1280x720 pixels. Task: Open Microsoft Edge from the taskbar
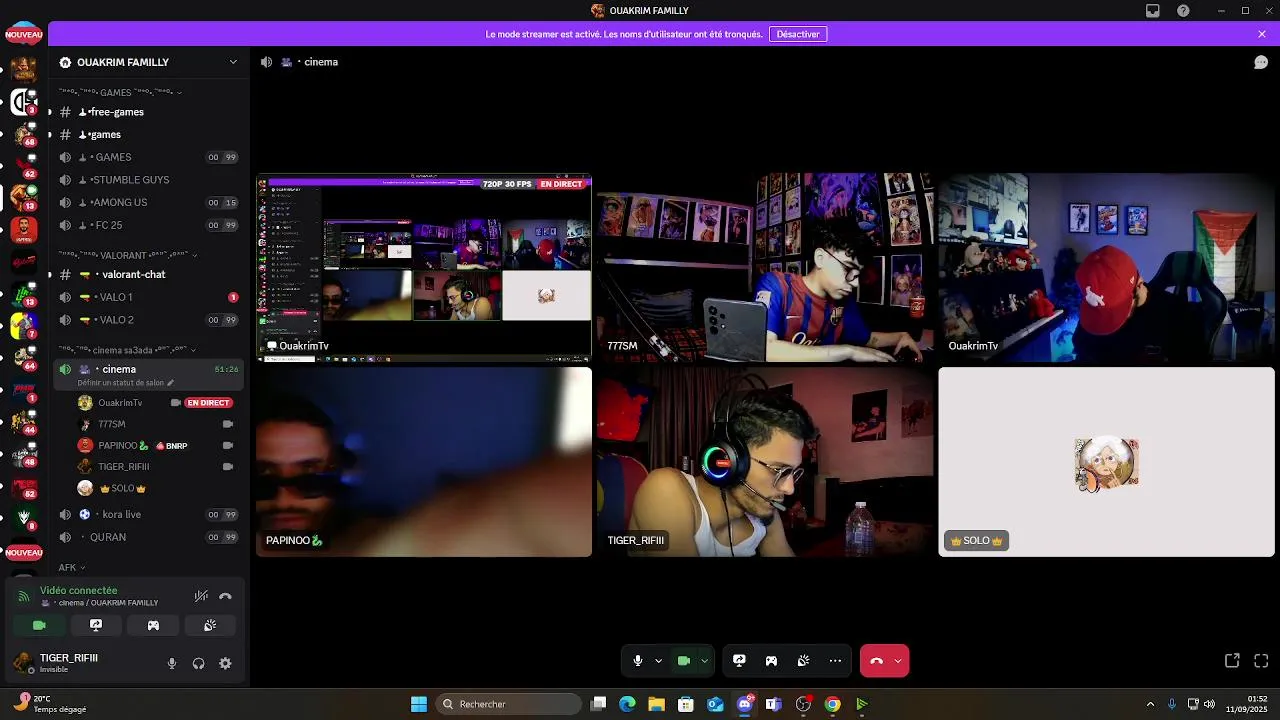627,704
